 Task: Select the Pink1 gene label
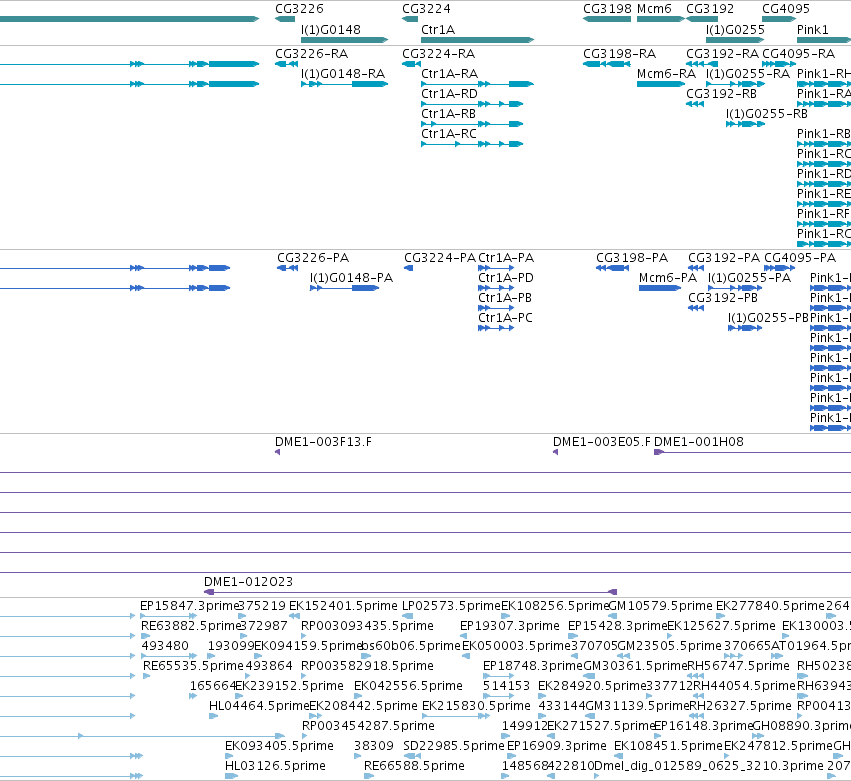812,29
